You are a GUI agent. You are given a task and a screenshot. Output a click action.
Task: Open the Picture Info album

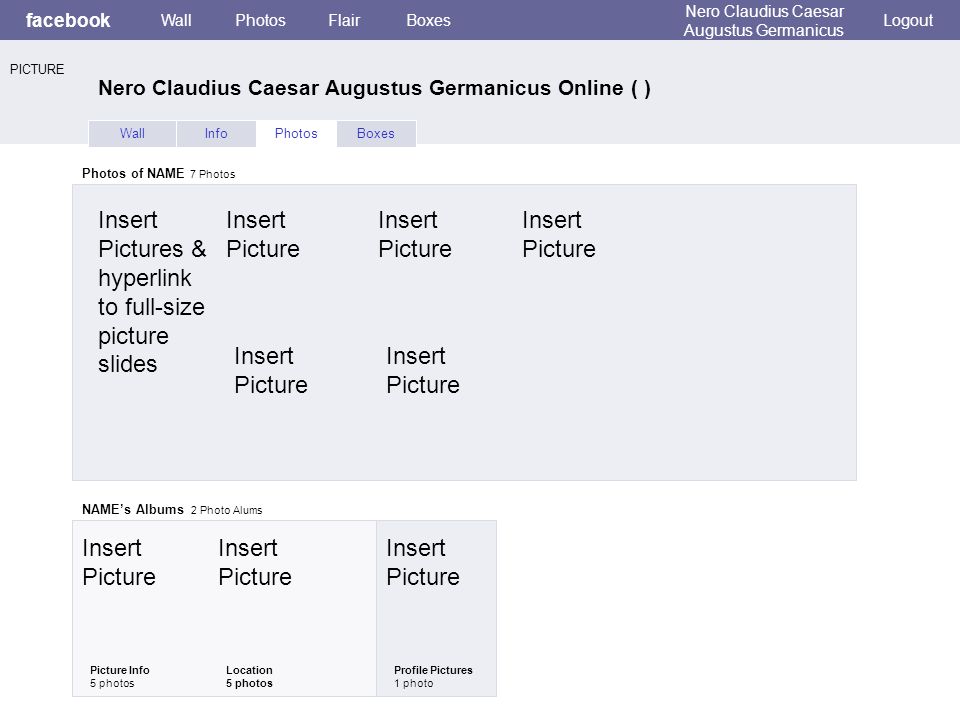click(x=119, y=677)
